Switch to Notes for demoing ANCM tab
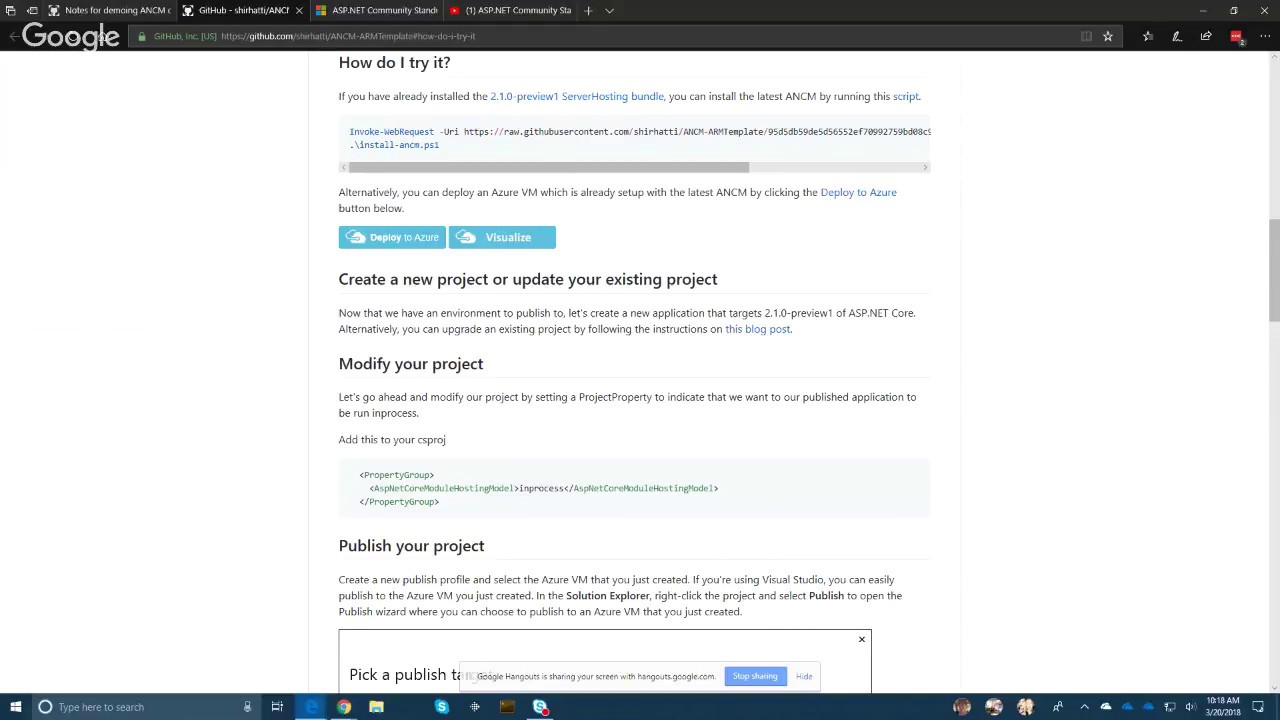Image resolution: width=1280 pixels, height=720 pixels. pos(108,10)
